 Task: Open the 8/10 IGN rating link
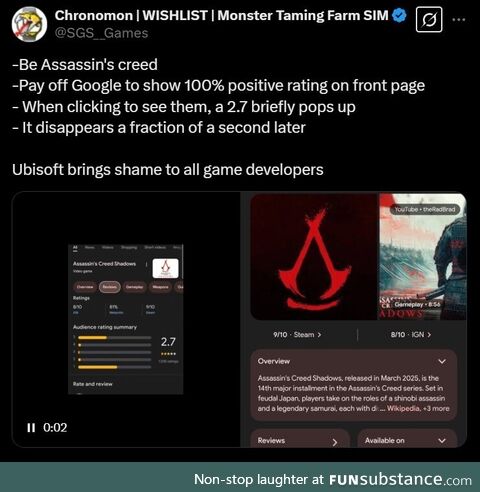pyautogui.click(x=411, y=334)
